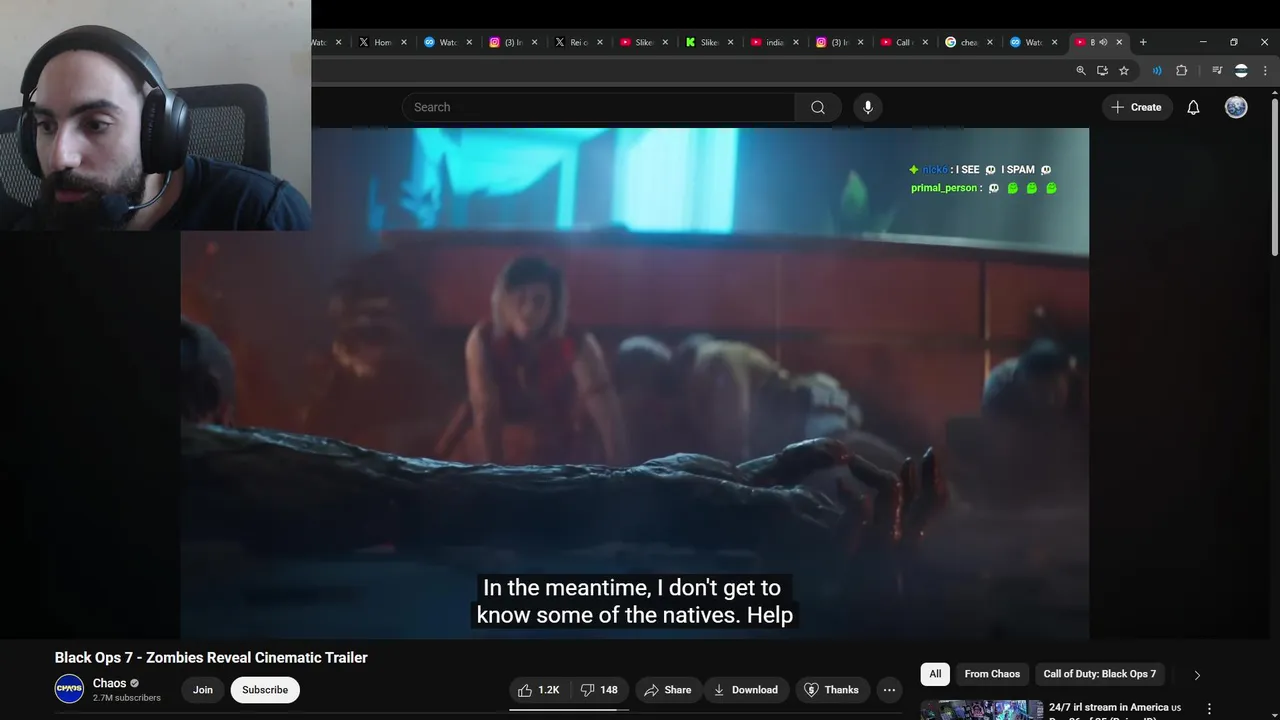
Task: Close the YouTube india tab
Action: [796, 42]
